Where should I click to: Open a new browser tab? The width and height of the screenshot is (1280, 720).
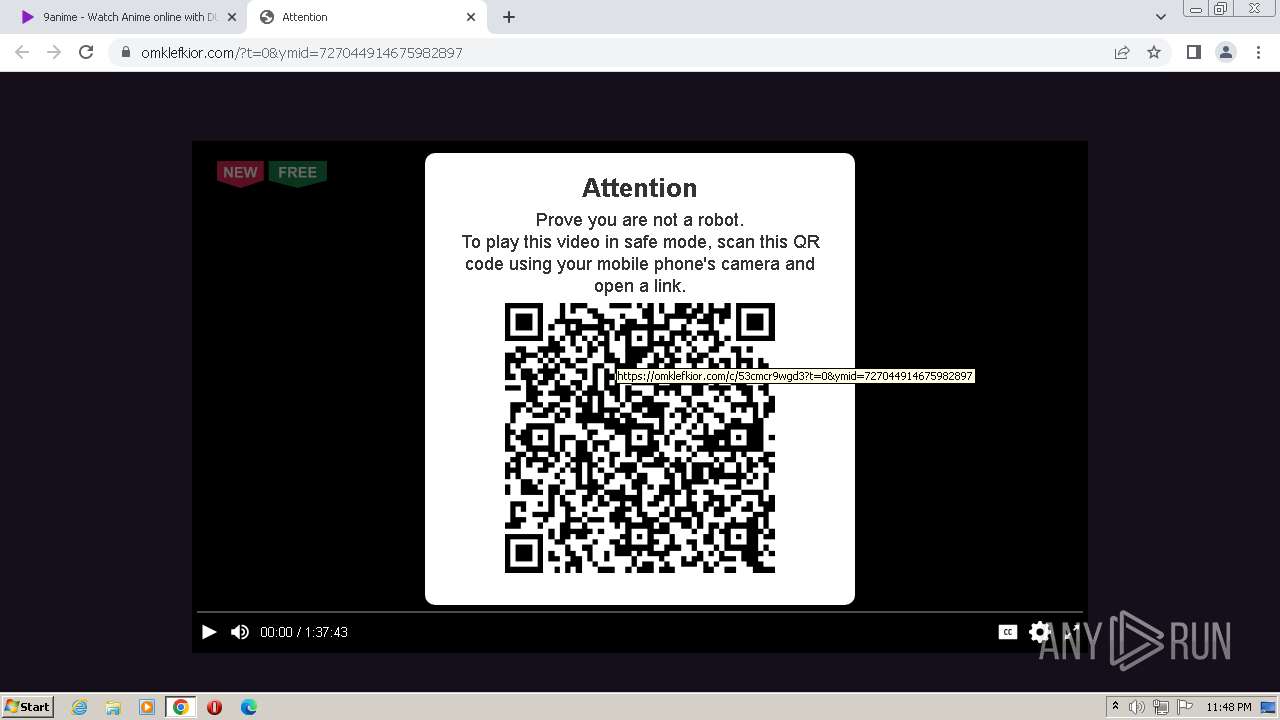point(508,17)
